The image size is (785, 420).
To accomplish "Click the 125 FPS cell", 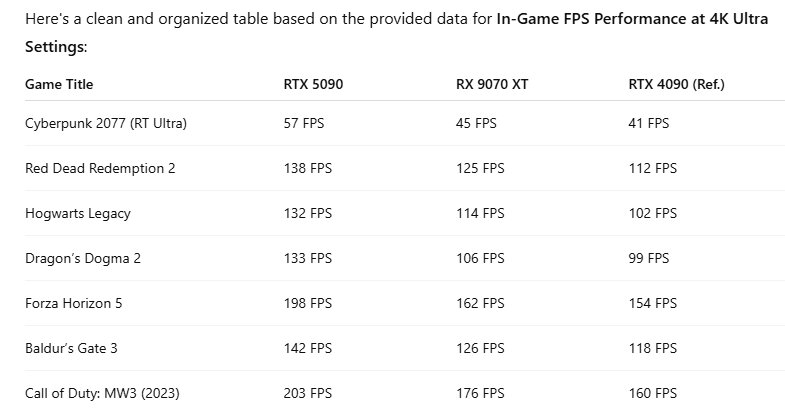I will tap(480, 168).
